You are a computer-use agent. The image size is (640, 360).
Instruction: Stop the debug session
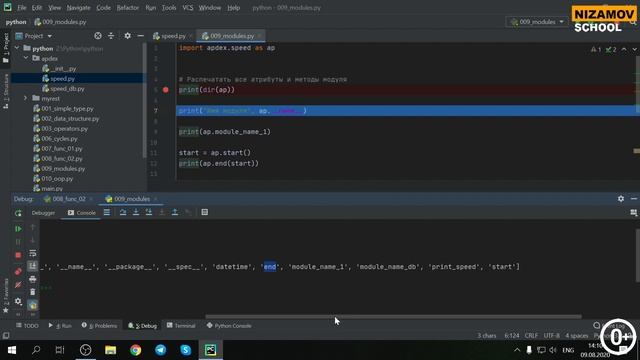(x=18, y=255)
